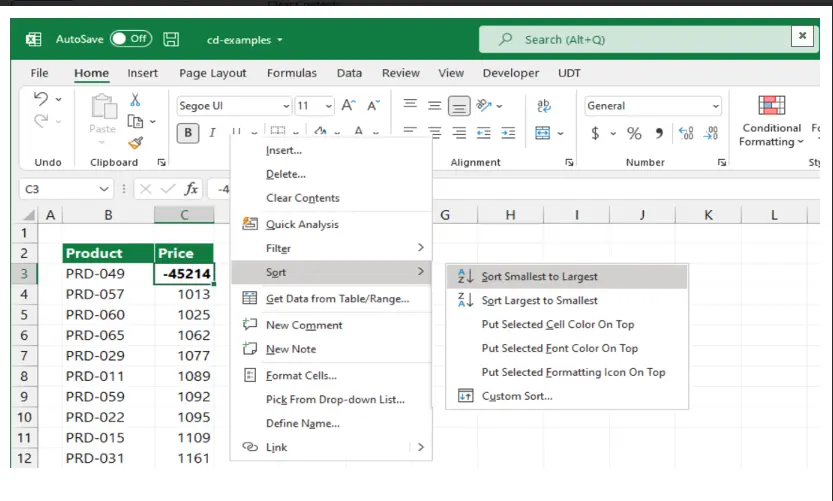This screenshot has width=833, height=501.
Task: Click the Orientation text angle icon
Action: [x=484, y=105]
